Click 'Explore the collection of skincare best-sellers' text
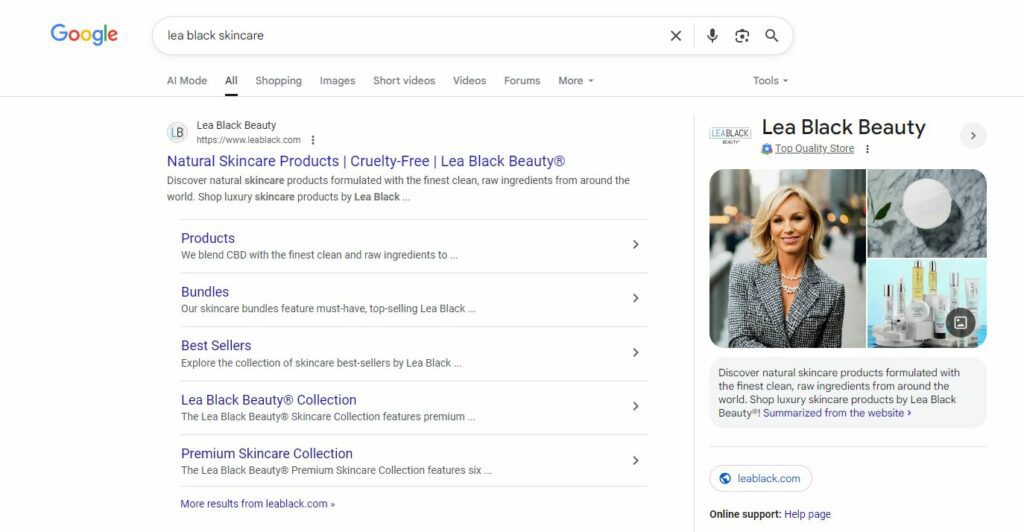This screenshot has width=1024, height=532. [321, 363]
